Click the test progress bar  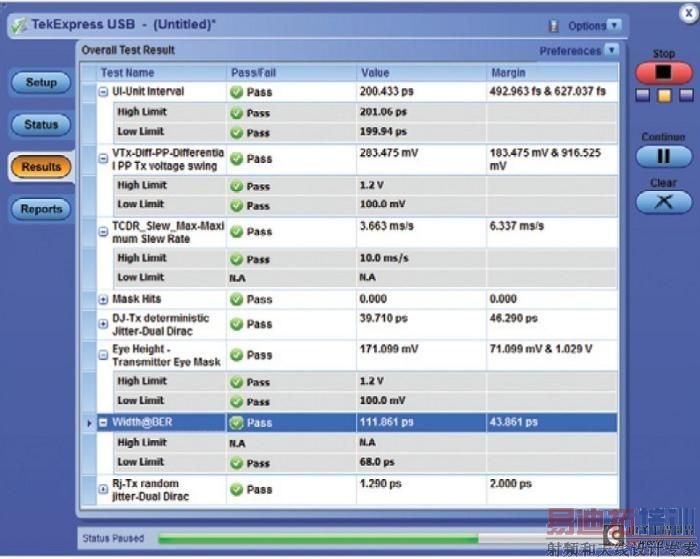pyautogui.click(x=353, y=539)
